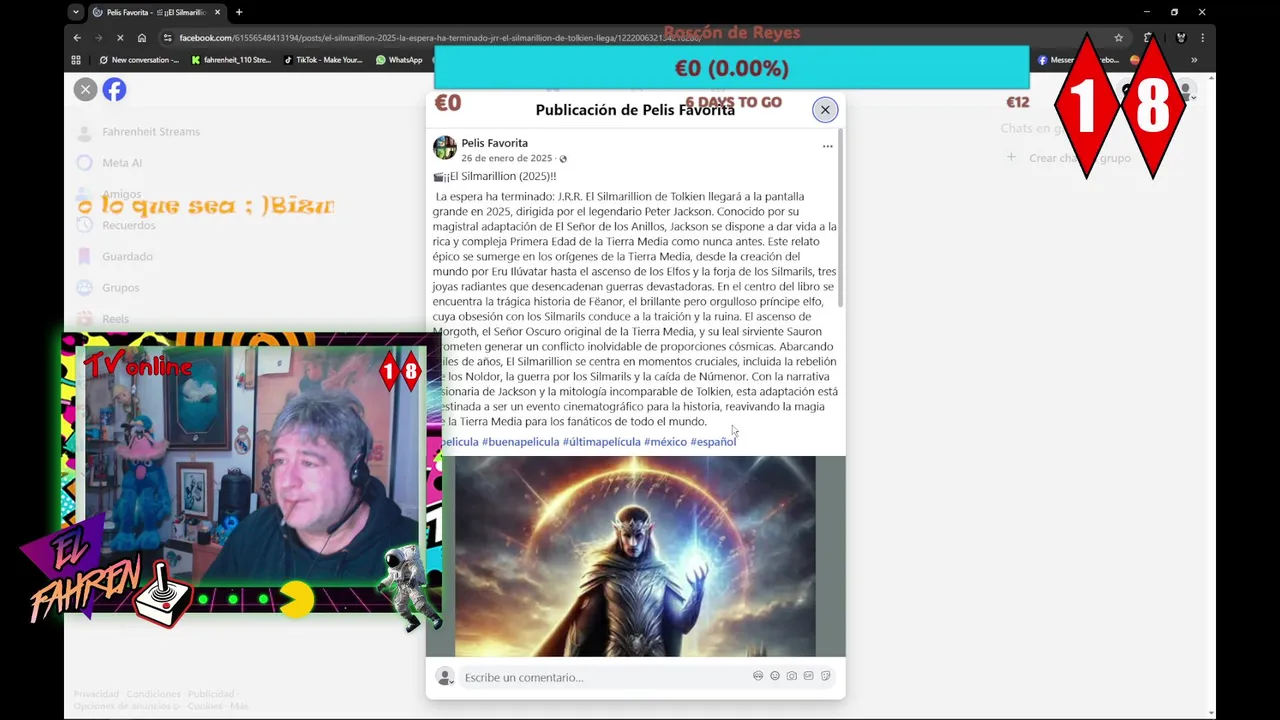Click the browser forward arrow
This screenshot has height=720, width=1280.
98,38
